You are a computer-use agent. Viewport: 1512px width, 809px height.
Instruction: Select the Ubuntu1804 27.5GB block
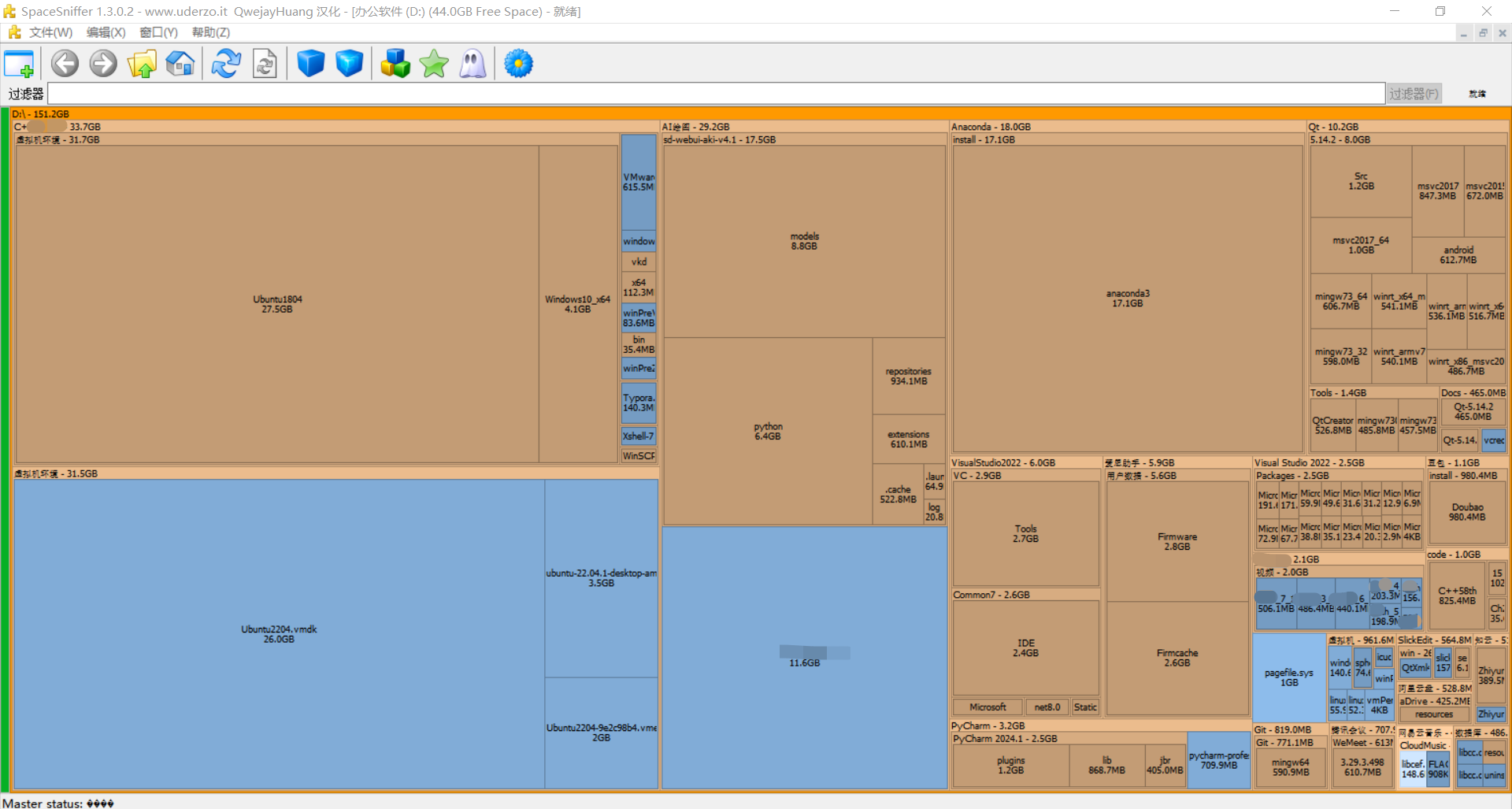point(277,304)
